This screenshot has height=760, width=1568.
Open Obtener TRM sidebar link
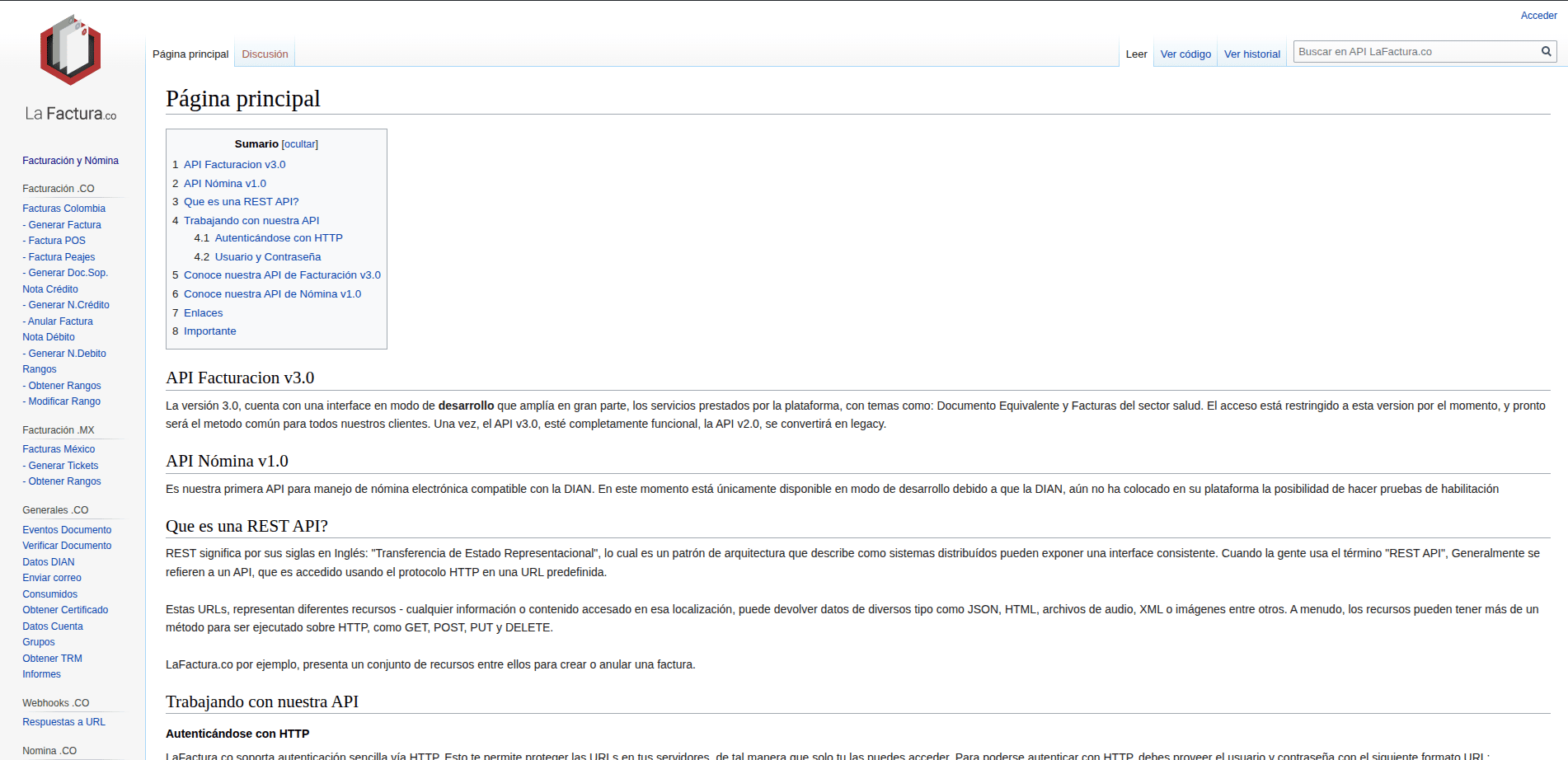[52, 659]
